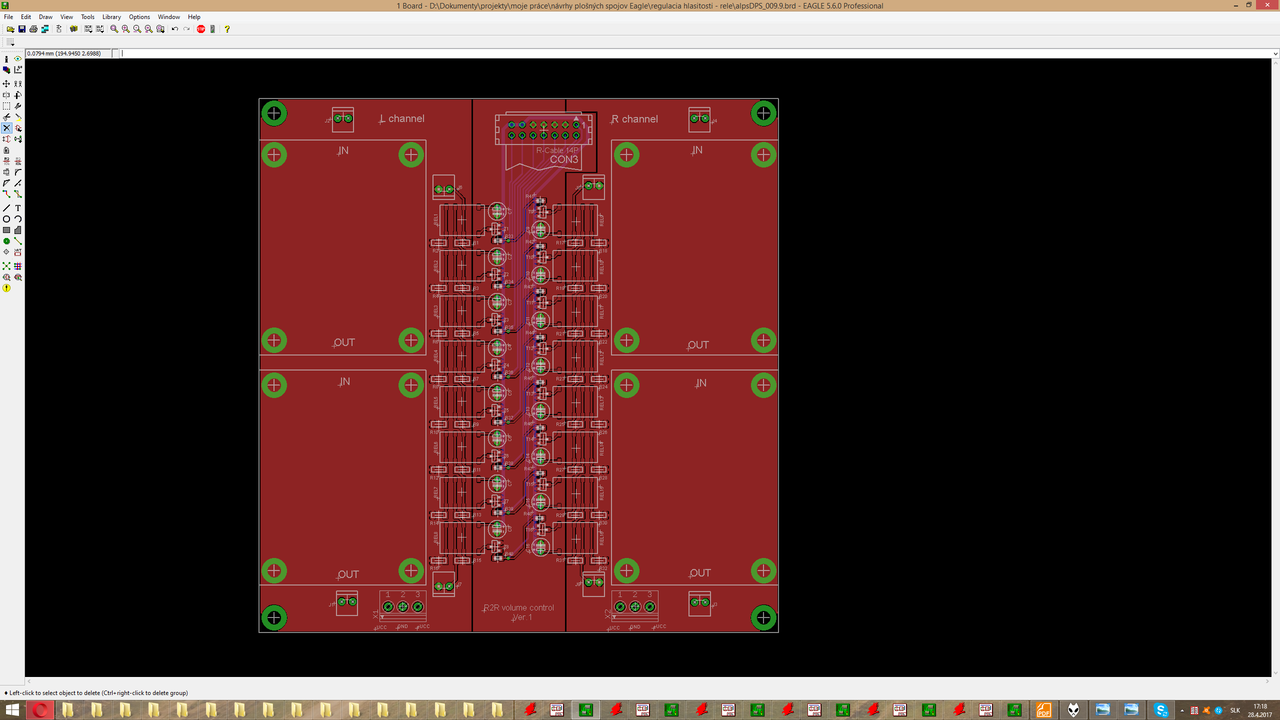
Task: Pick the Text tool
Action: tap(18, 208)
